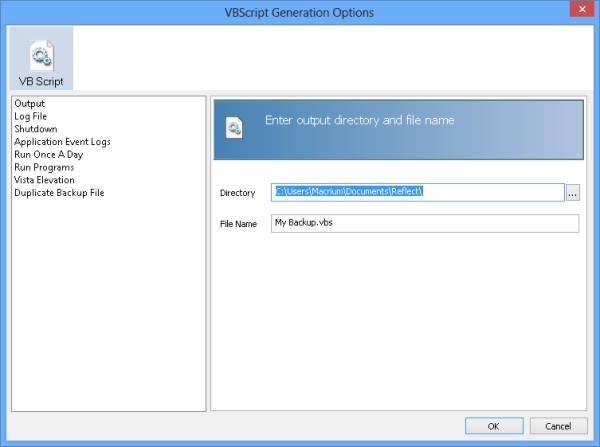Select the VB Script icon tab
The image size is (600, 447).
pyautogui.click(x=41, y=59)
